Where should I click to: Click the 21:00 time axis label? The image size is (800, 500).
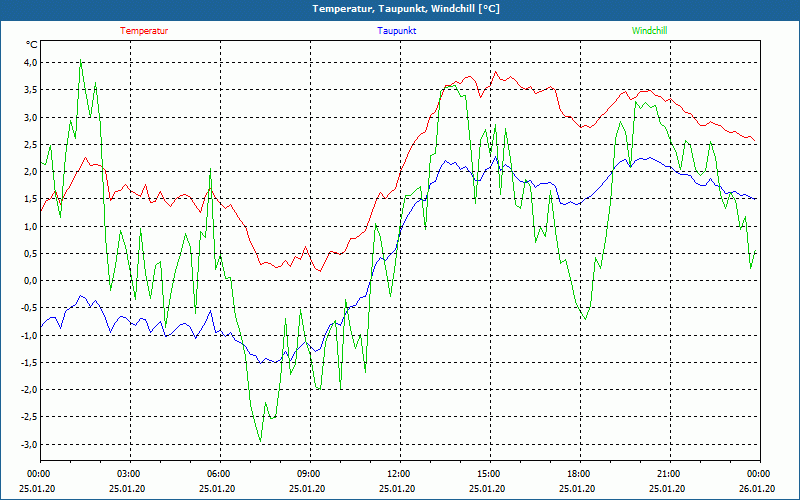pos(668,474)
